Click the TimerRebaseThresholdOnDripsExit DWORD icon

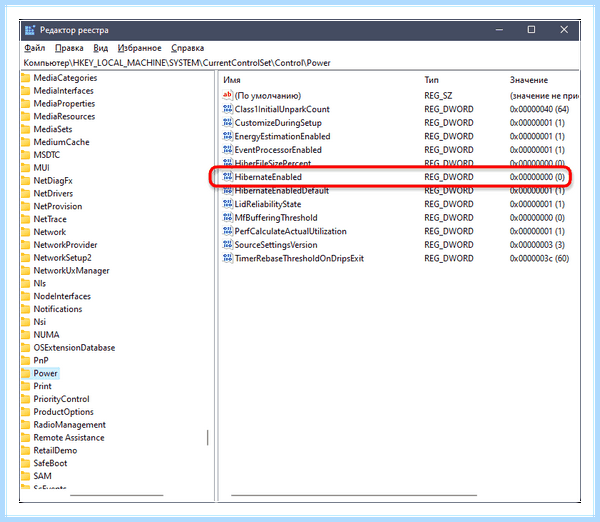click(x=227, y=258)
